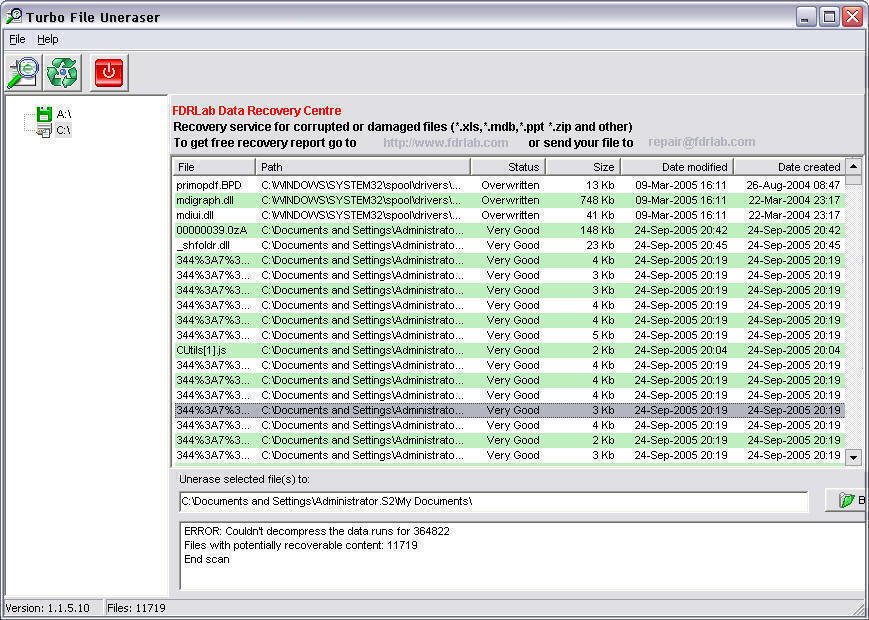Viewport: 869px width, 620px height.
Task: Click the 41 Kb size cell
Action: point(600,215)
